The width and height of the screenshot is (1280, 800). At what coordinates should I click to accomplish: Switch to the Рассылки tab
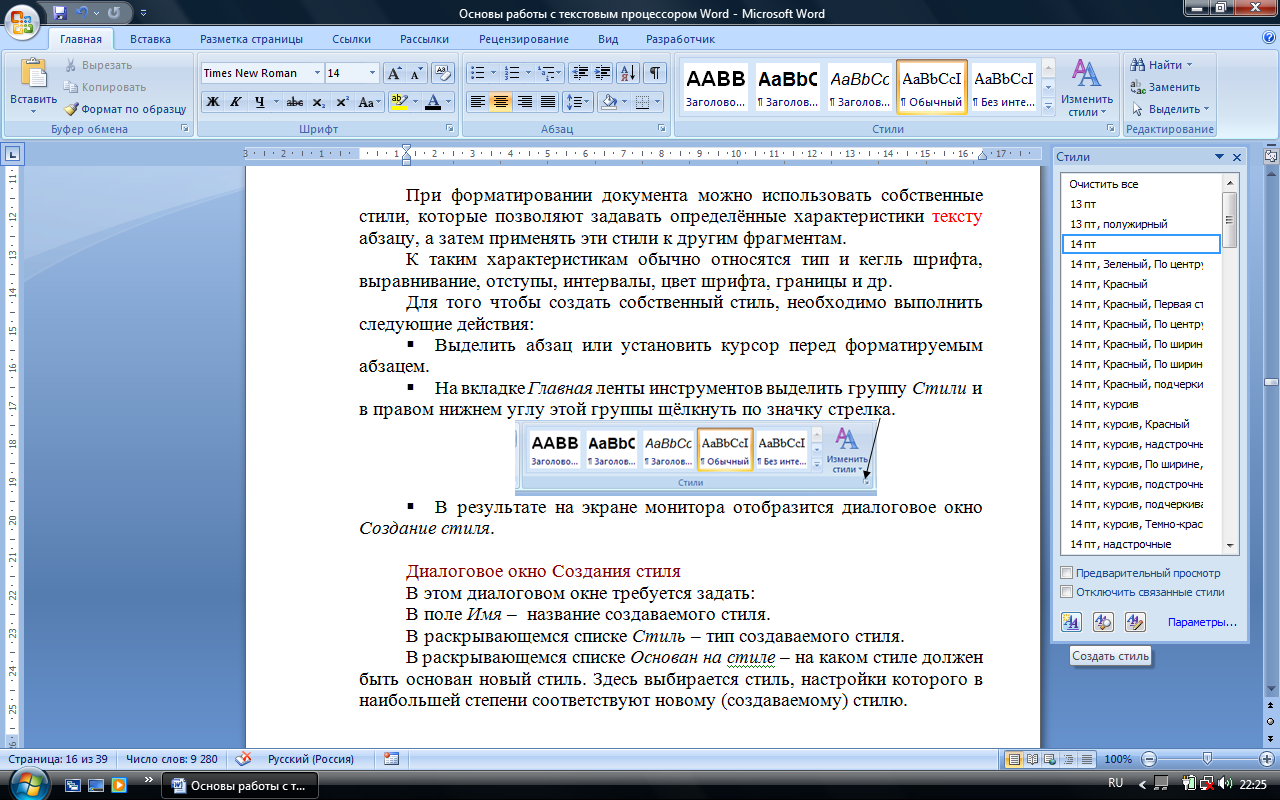(x=424, y=39)
